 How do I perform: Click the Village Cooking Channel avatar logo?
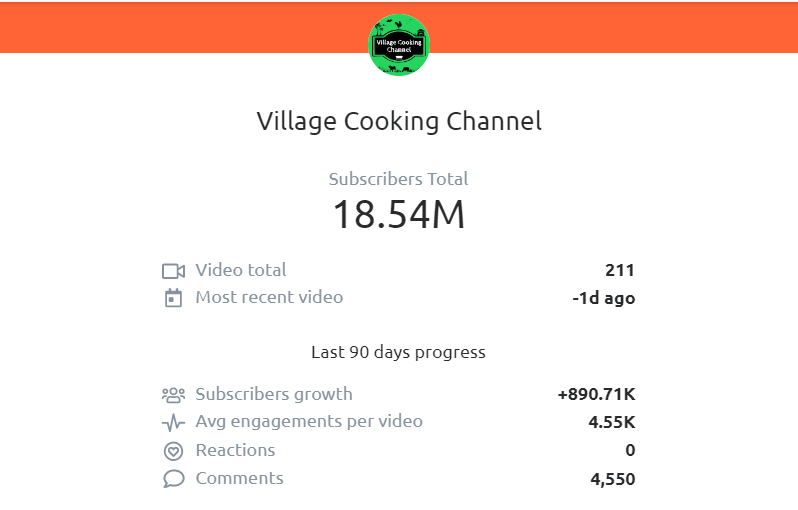tap(399, 45)
